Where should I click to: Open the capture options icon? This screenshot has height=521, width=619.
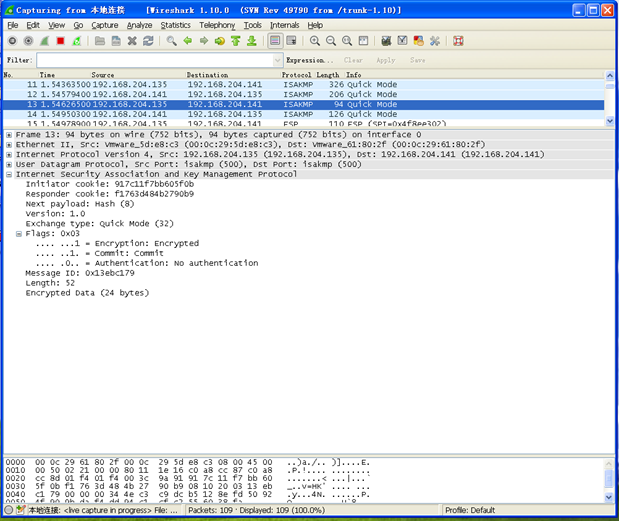28,41
